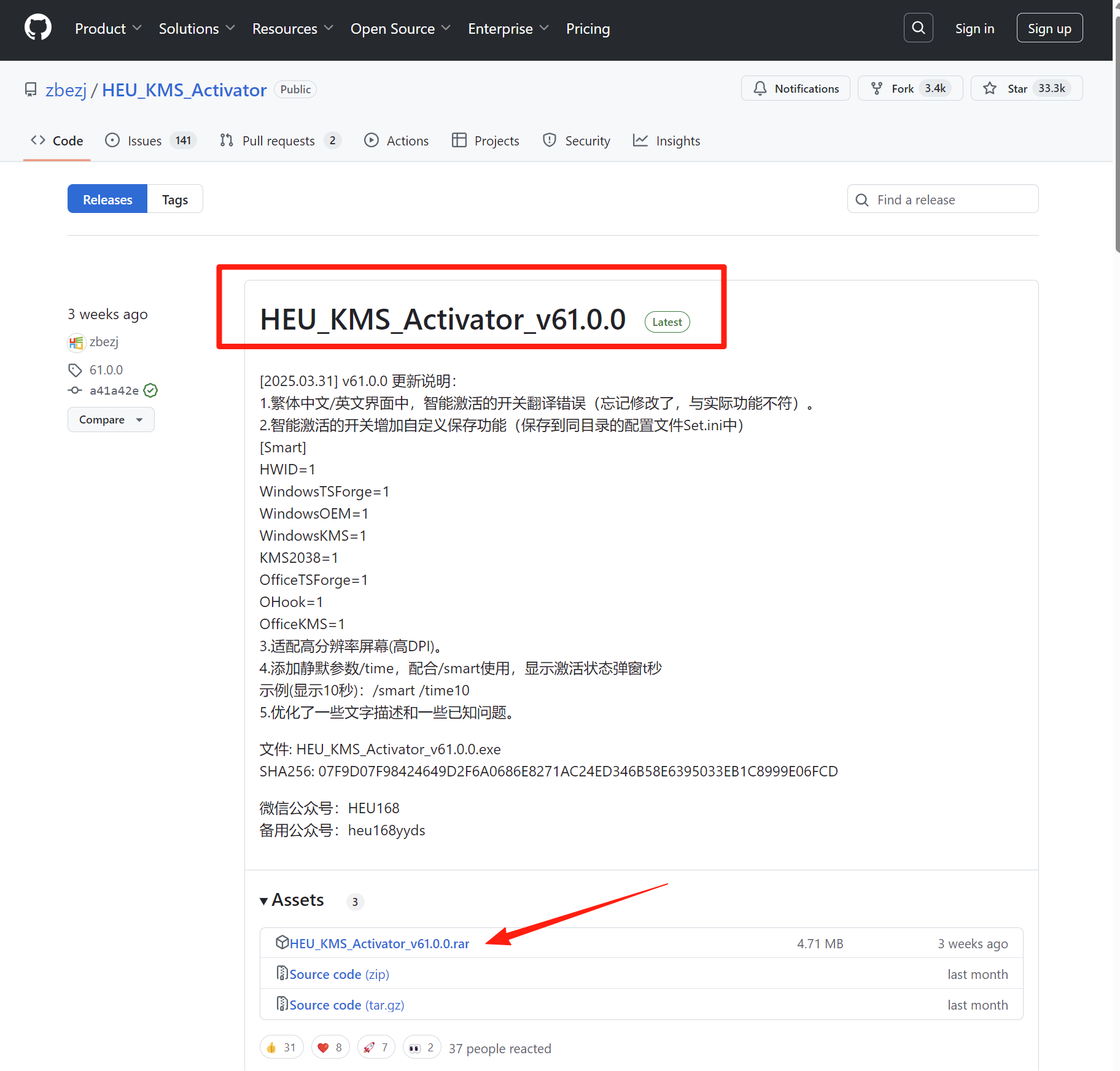The height and width of the screenshot is (1071, 1120).
Task: Click the tag icon beside 61.0.0
Action: point(76,369)
